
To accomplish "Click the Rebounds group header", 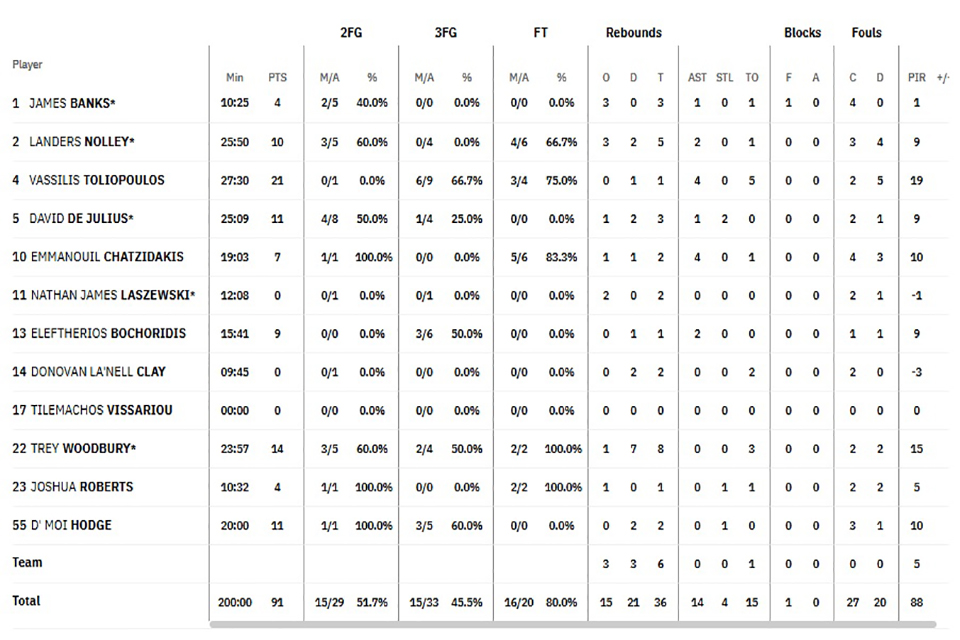I will (x=634, y=32).
